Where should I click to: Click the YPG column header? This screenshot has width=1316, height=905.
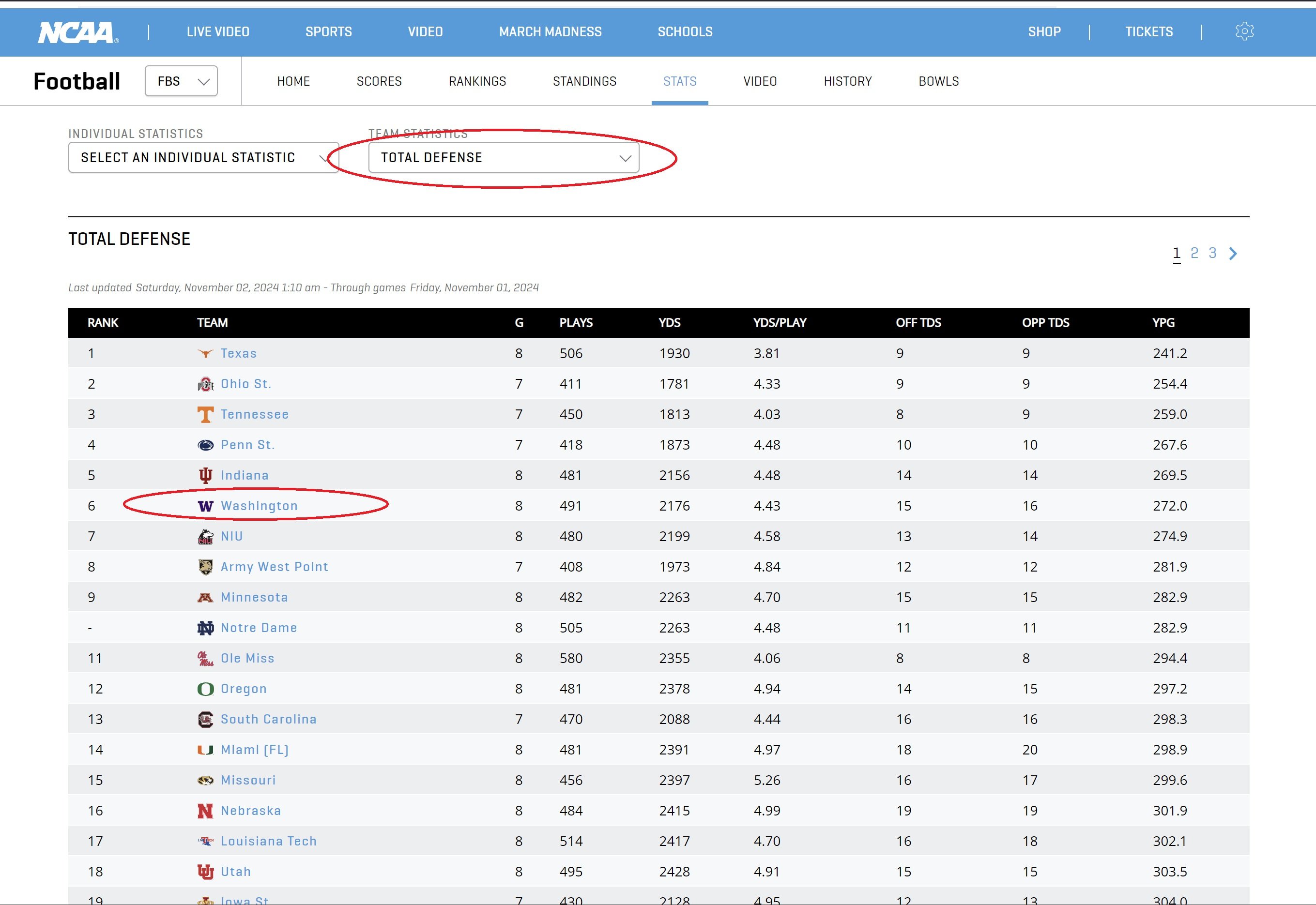coord(1163,323)
